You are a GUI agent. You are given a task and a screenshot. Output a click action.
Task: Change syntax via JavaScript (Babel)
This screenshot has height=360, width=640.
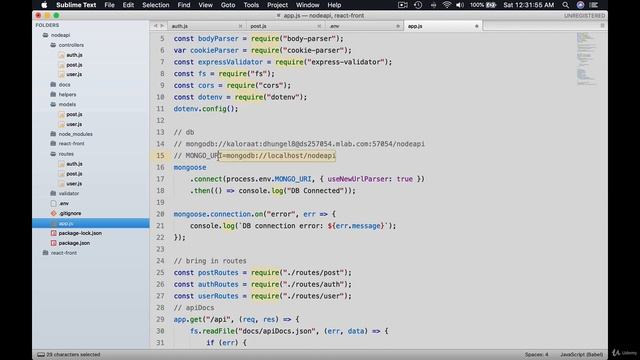(x=581, y=355)
